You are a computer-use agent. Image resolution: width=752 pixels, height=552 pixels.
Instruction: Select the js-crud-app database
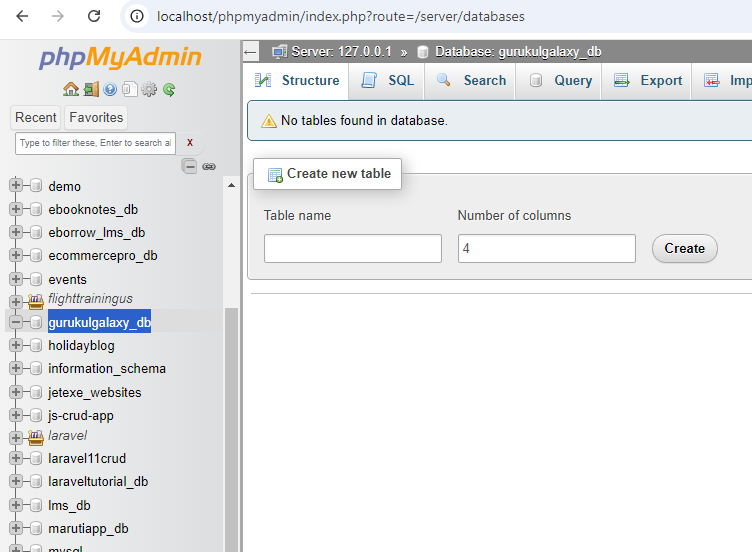[81, 415]
